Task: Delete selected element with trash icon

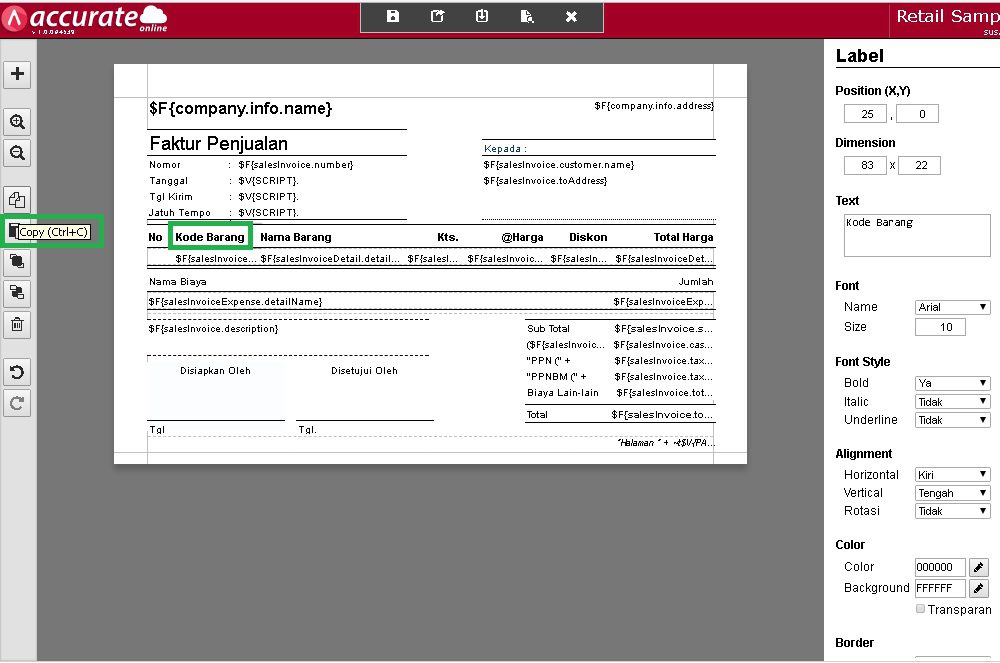Action: (x=18, y=324)
